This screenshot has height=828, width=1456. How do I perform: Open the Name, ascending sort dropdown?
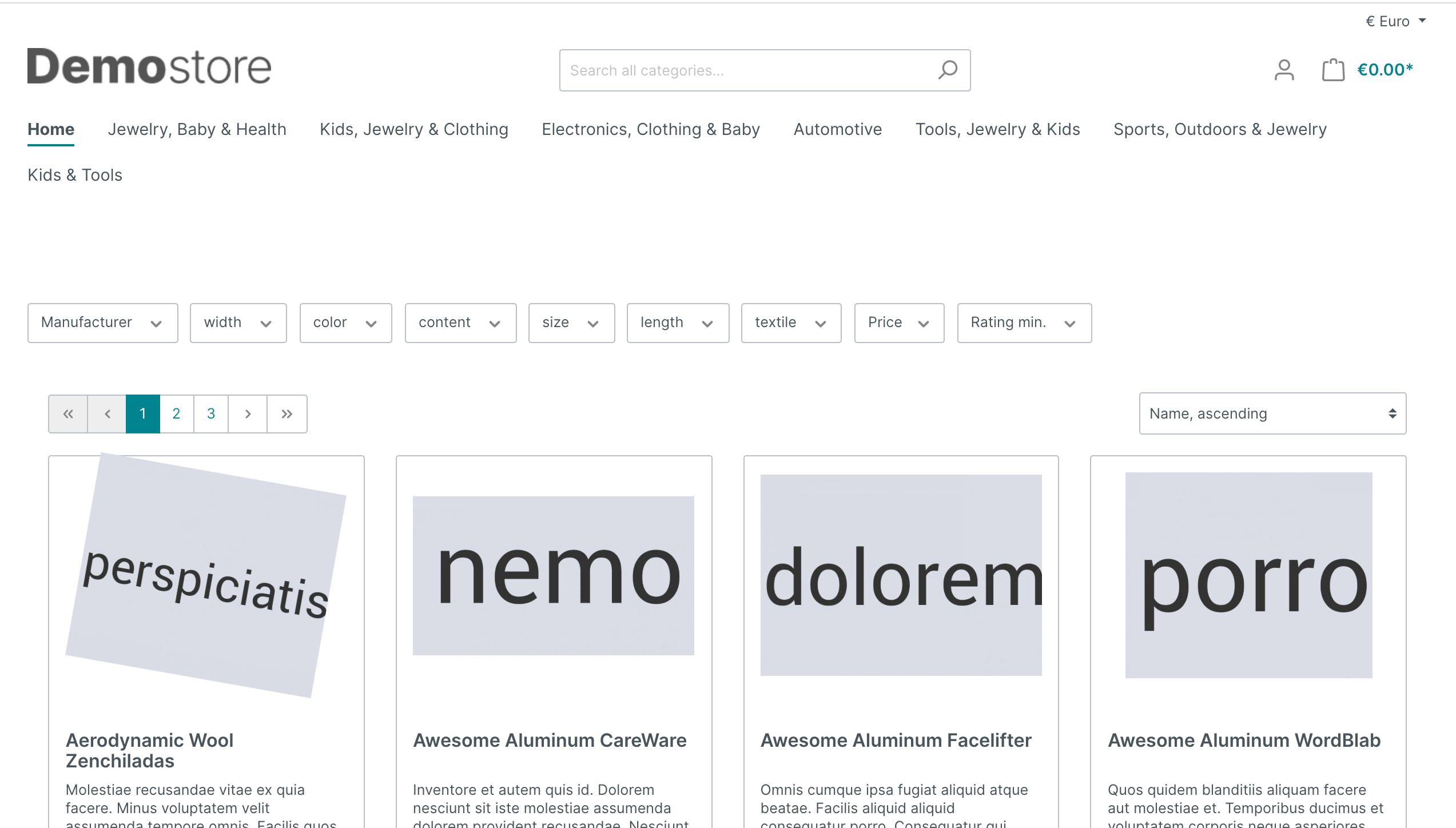coord(1272,413)
